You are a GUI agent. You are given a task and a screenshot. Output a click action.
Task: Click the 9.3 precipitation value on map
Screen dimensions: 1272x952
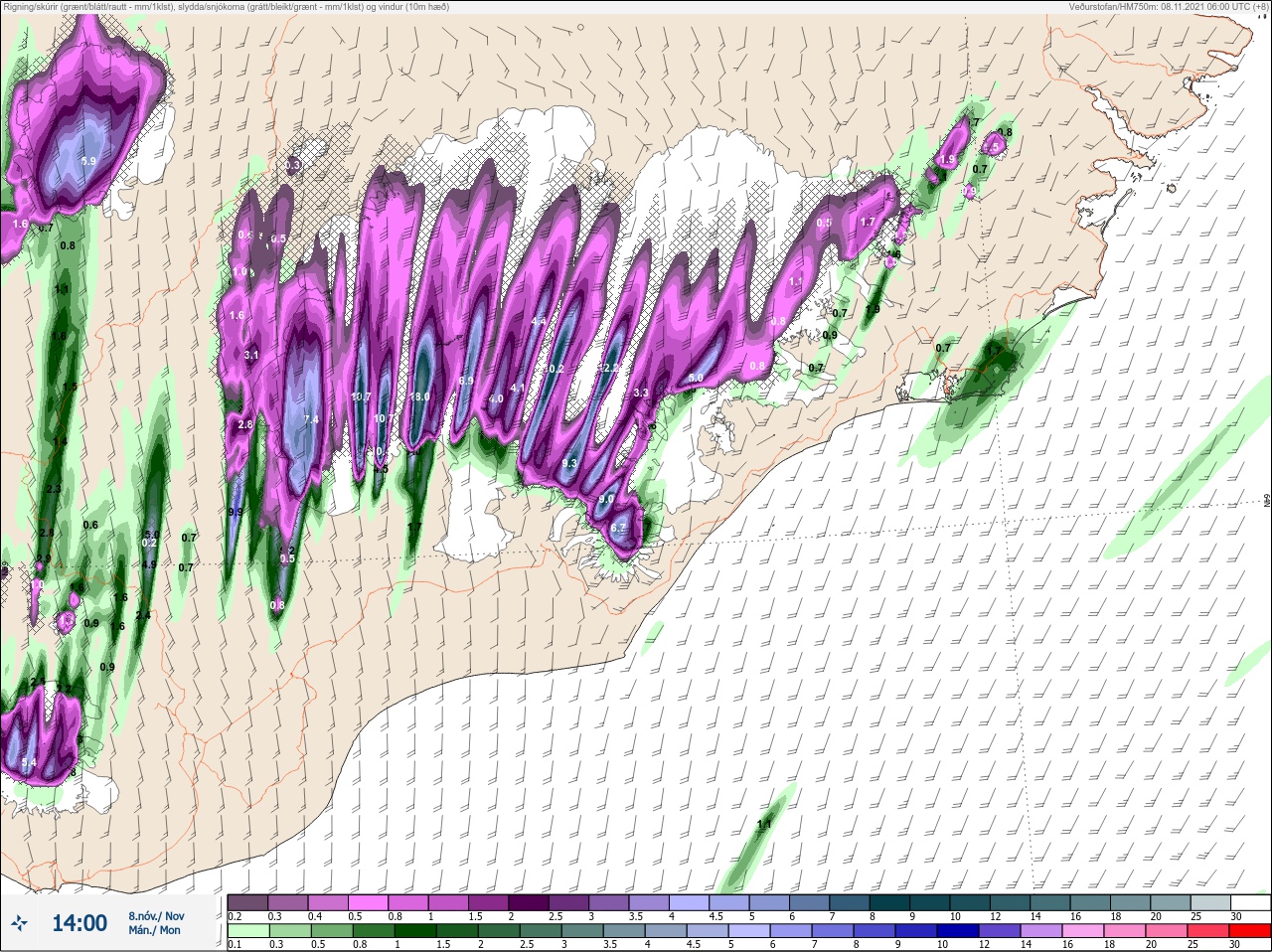coord(569,464)
